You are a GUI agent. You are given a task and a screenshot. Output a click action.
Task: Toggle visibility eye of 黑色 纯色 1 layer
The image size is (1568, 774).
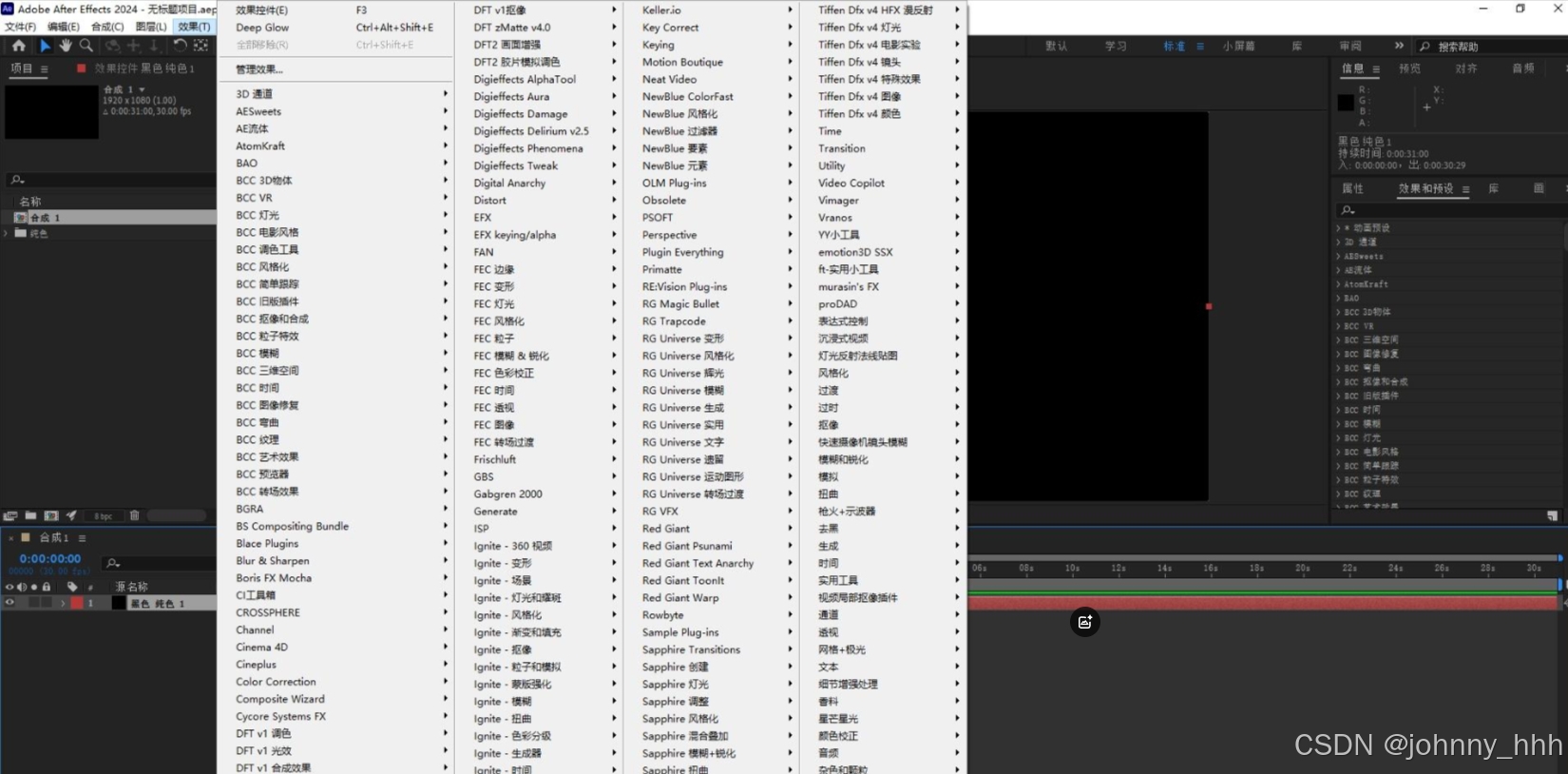tap(10, 603)
